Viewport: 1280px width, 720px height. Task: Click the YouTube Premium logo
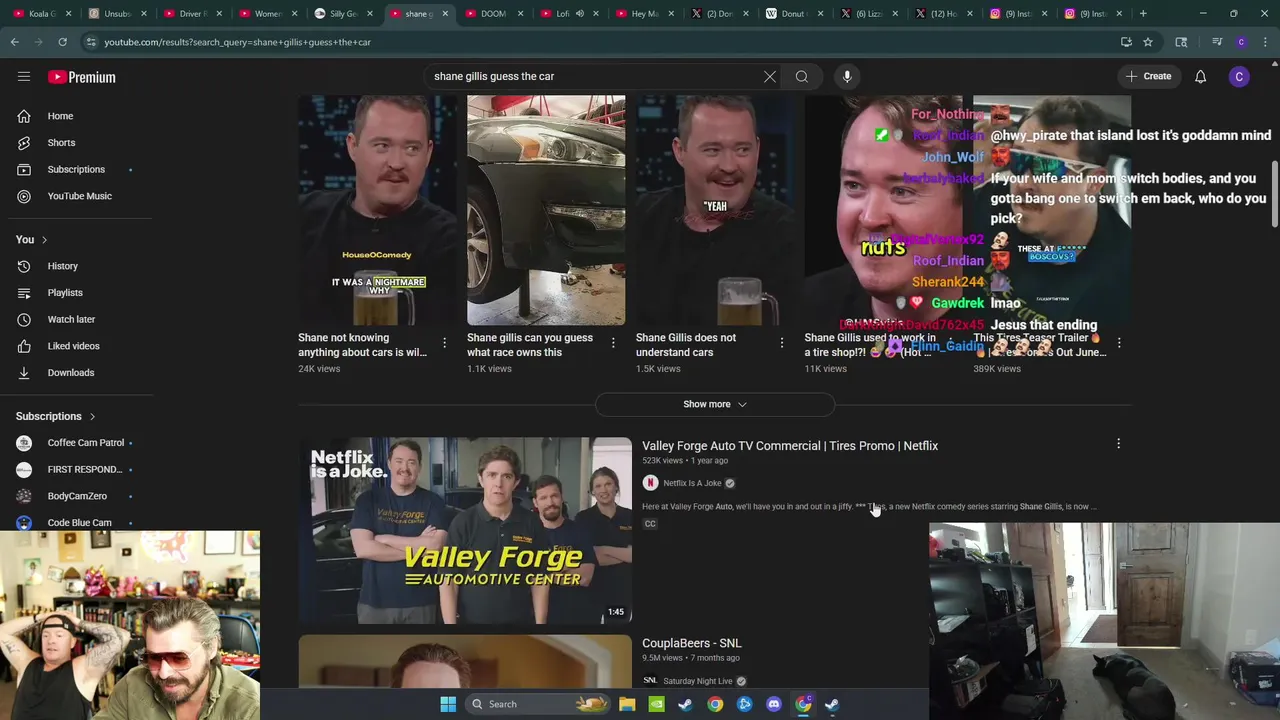(x=82, y=77)
